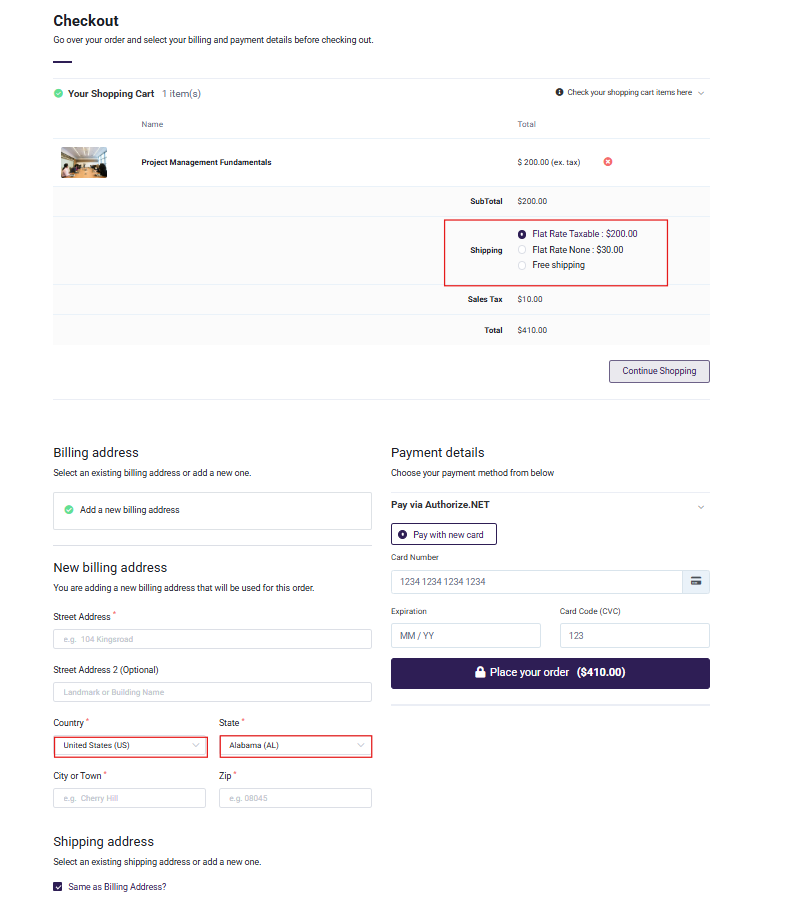This screenshot has width=812, height=902.
Task: Click the info icon near cart items note
Action: coord(560,93)
